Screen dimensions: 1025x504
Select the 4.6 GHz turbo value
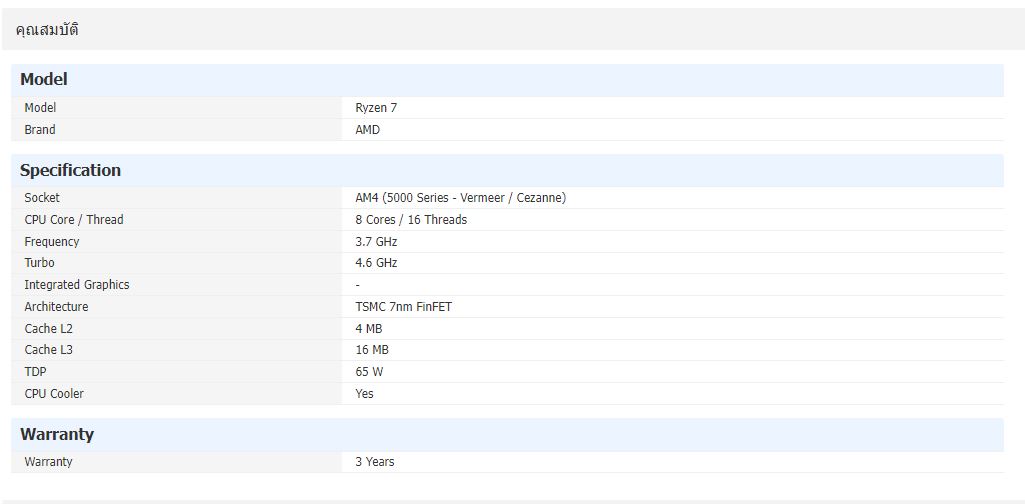point(376,263)
